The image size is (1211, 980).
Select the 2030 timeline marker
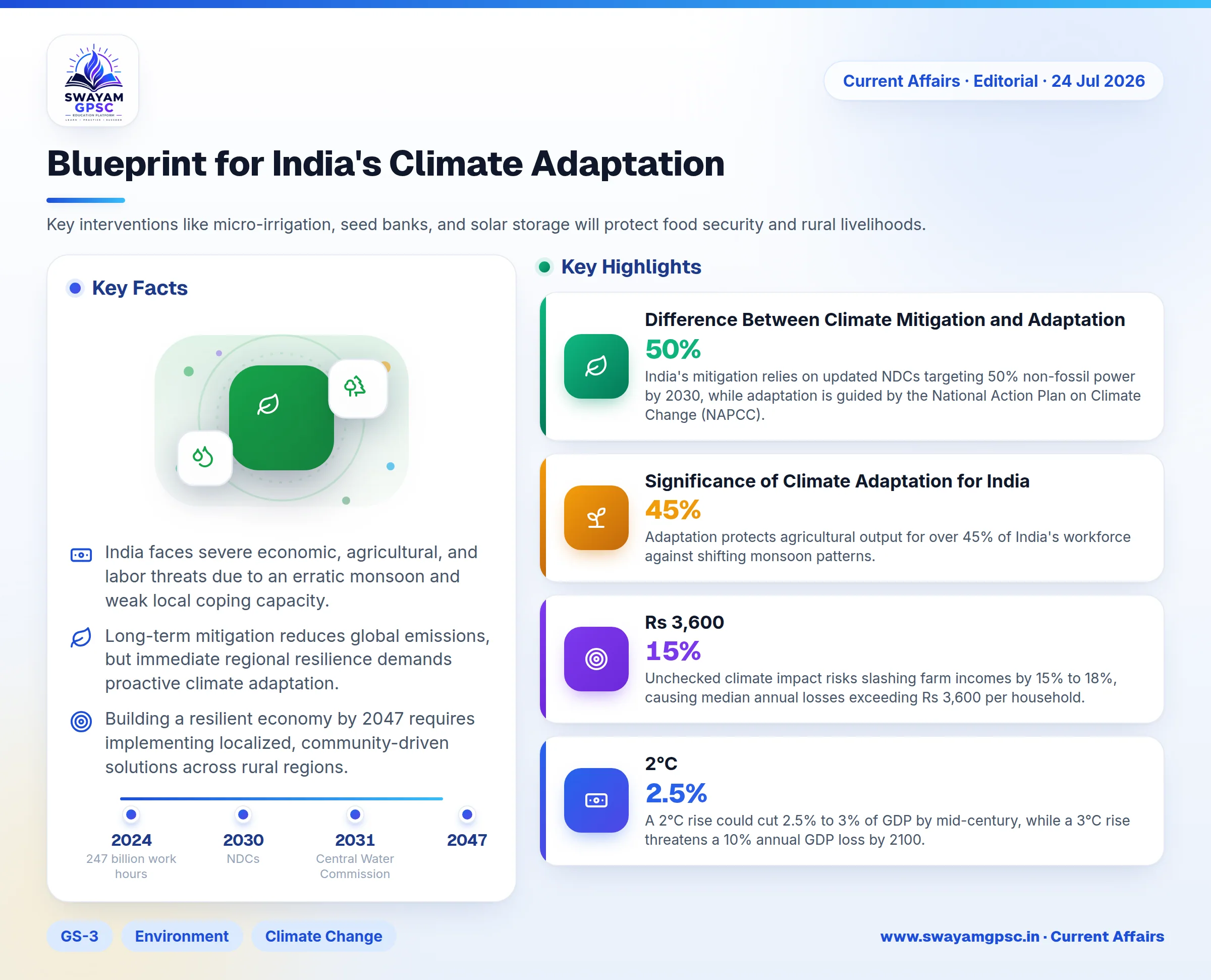[x=243, y=814]
